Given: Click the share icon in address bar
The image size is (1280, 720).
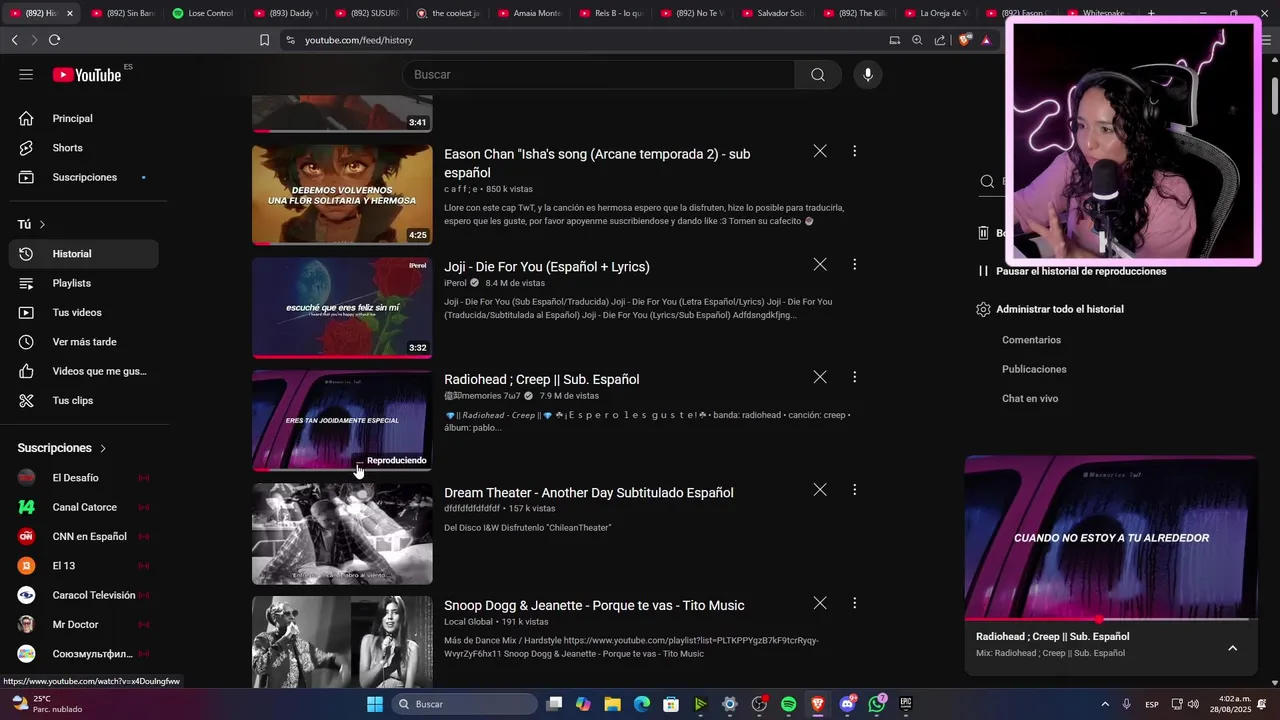Looking at the screenshot, I should tap(940, 40).
